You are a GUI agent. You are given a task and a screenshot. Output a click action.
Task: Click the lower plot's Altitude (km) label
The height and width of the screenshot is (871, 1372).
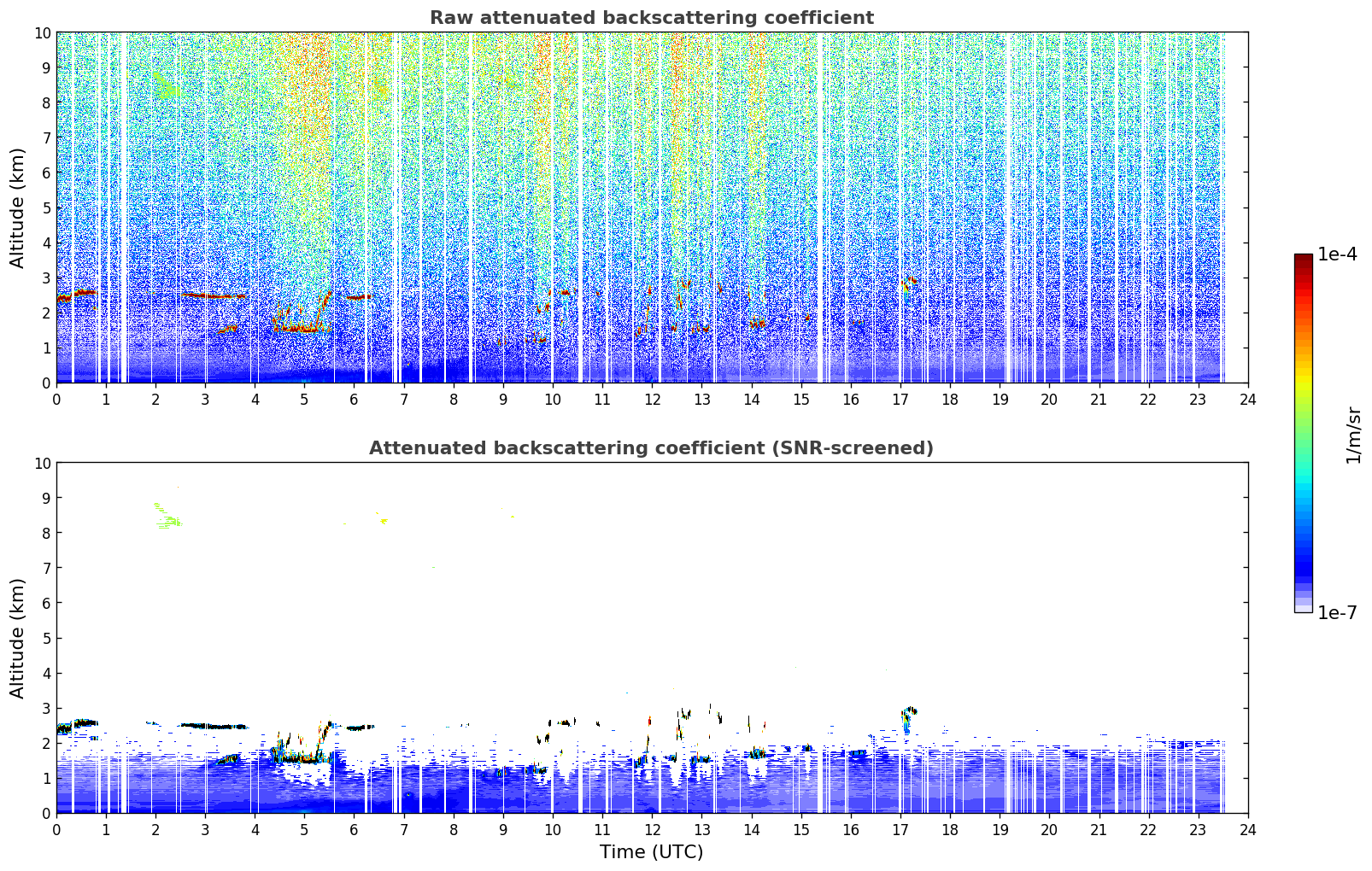pyautogui.click(x=18, y=638)
